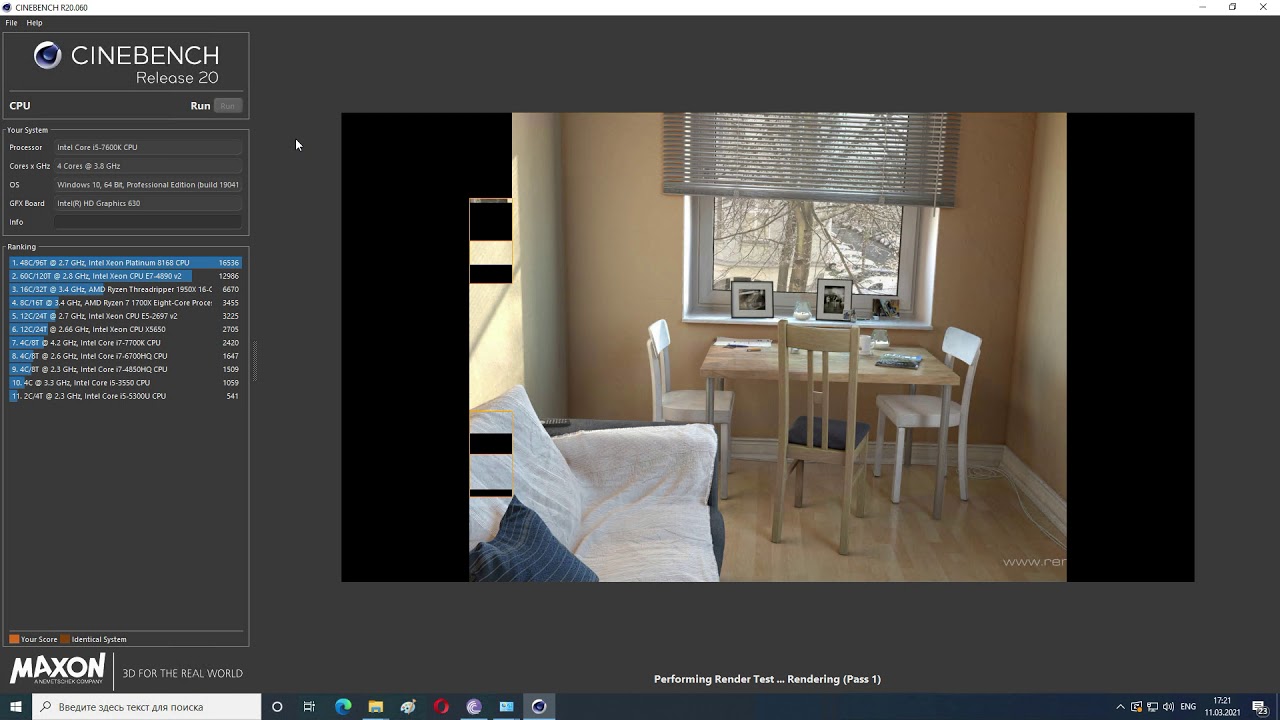Open the network tray icon
Screen dimensions: 1280x720
(x=1152, y=707)
